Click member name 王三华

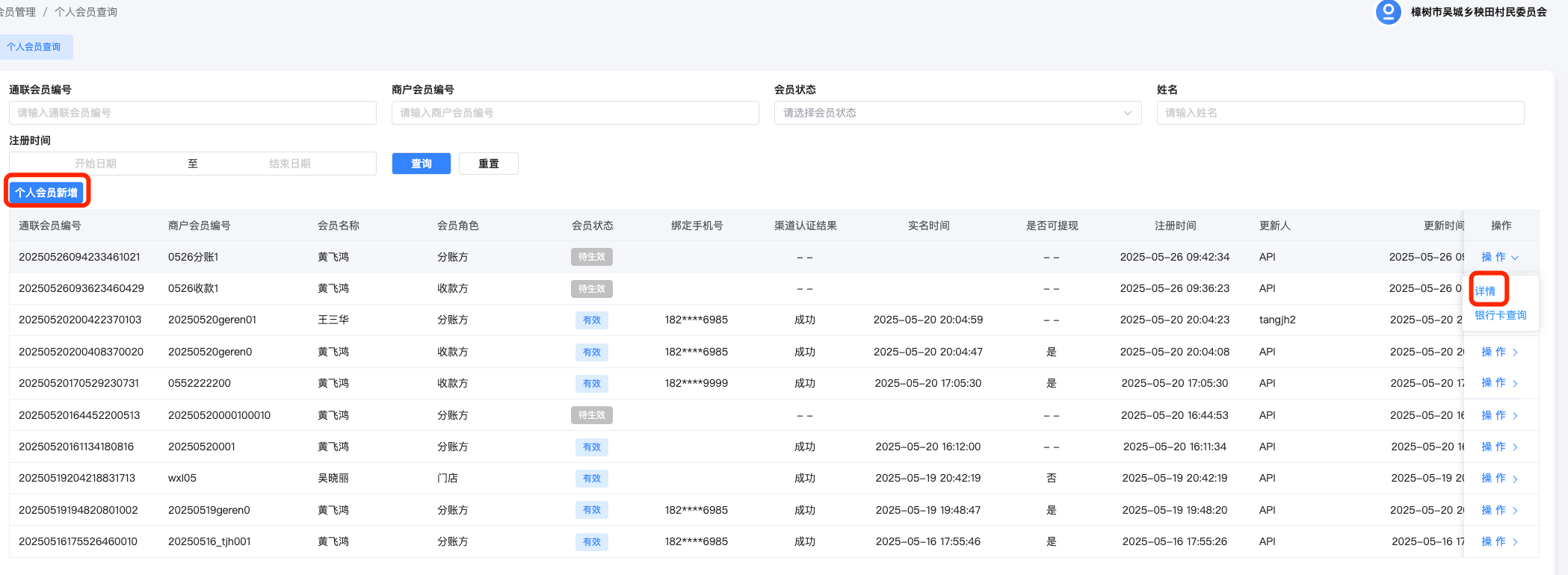click(x=333, y=320)
